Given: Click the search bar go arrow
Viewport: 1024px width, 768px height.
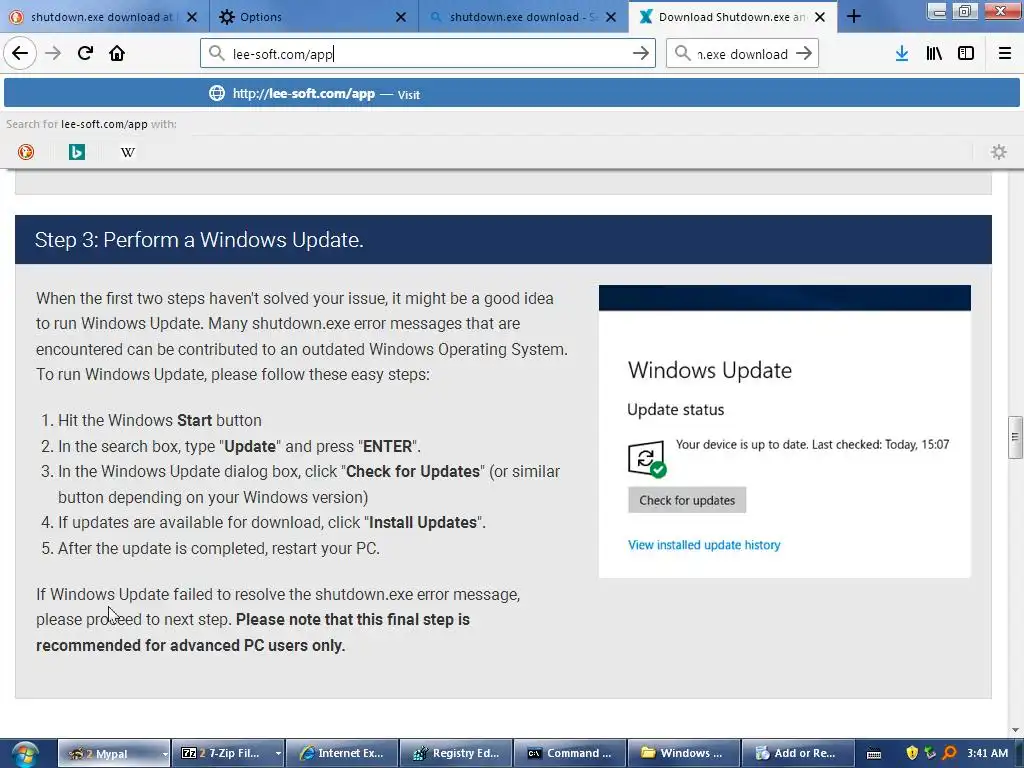Looking at the screenshot, I should coord(804,54).
